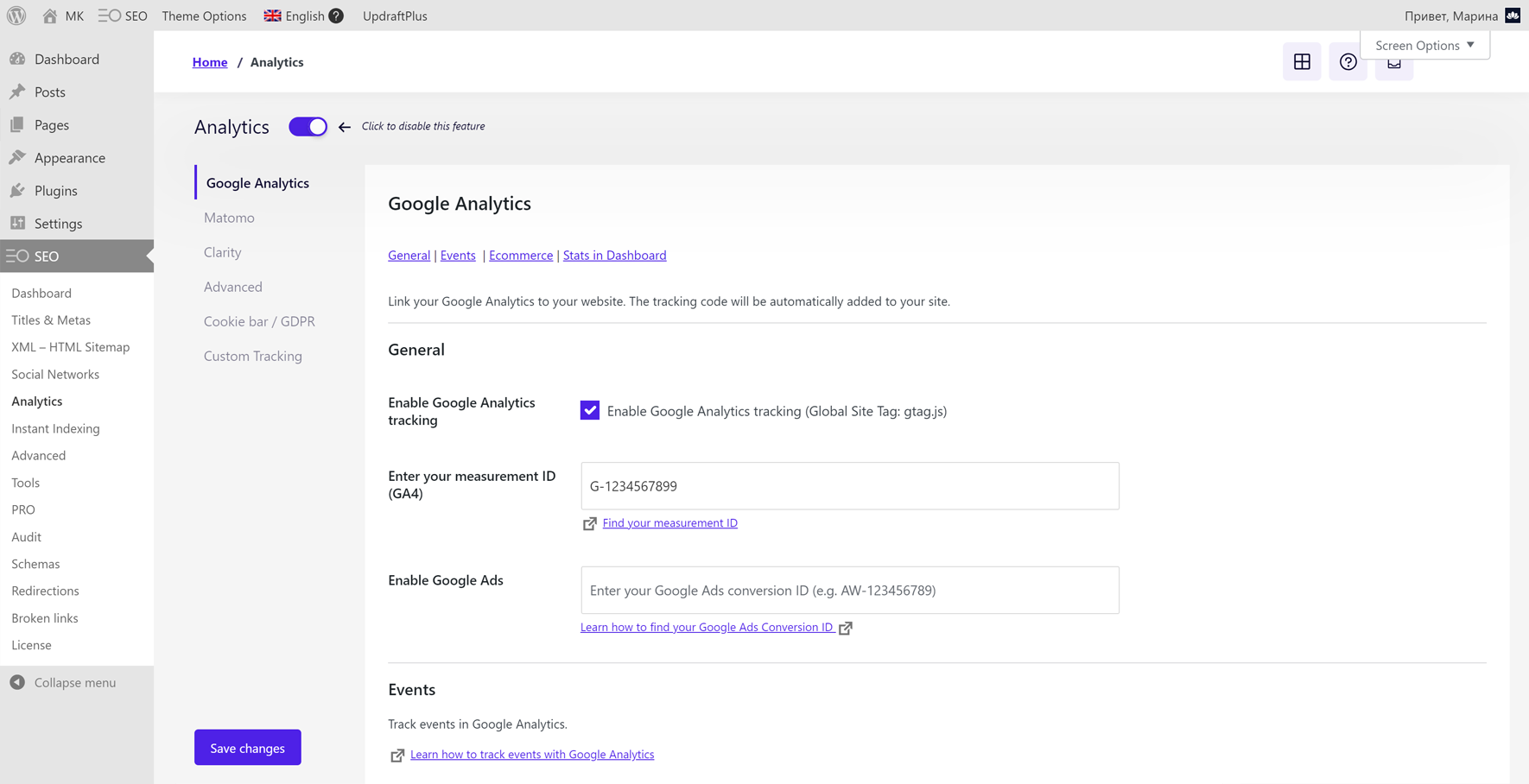Open the Custom Tracking tab
The height and width of the screenshot is (784, 1529).
252,355
